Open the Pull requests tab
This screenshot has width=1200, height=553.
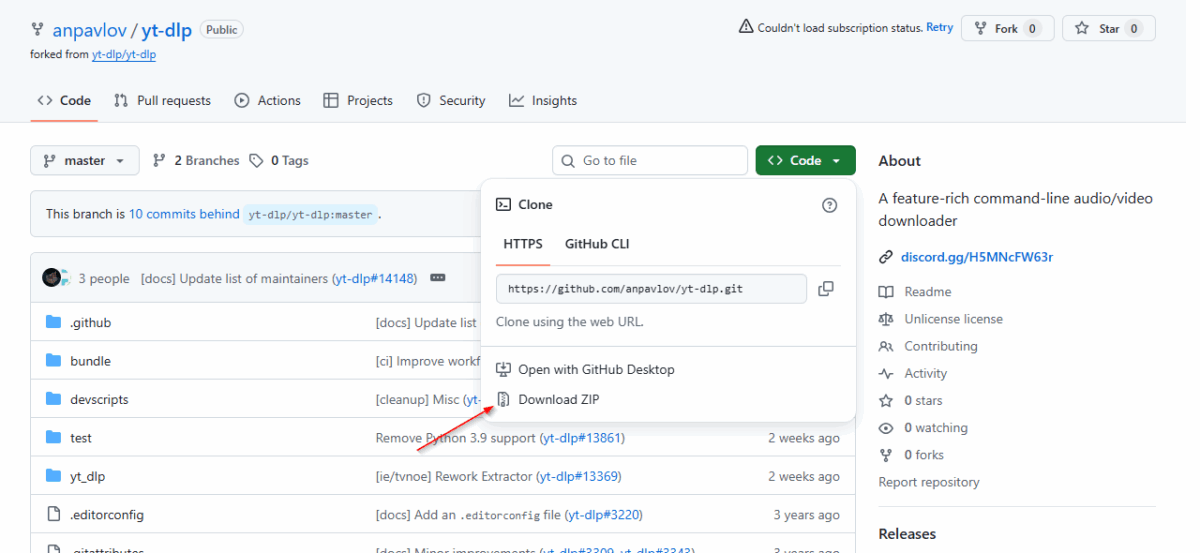pos(162,101)
